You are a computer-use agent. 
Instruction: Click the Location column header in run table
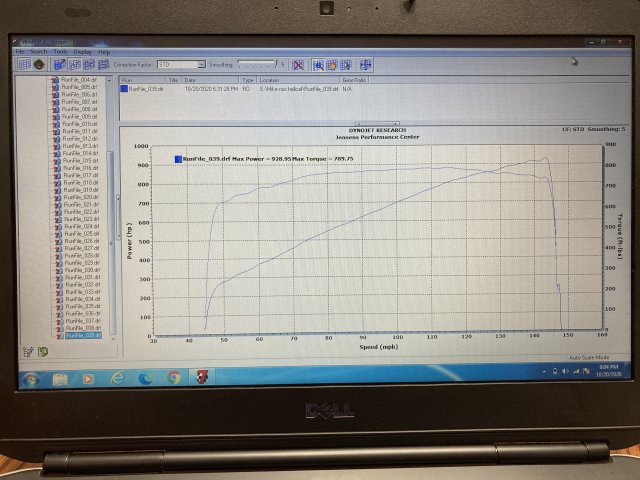[x=270, y=79]
